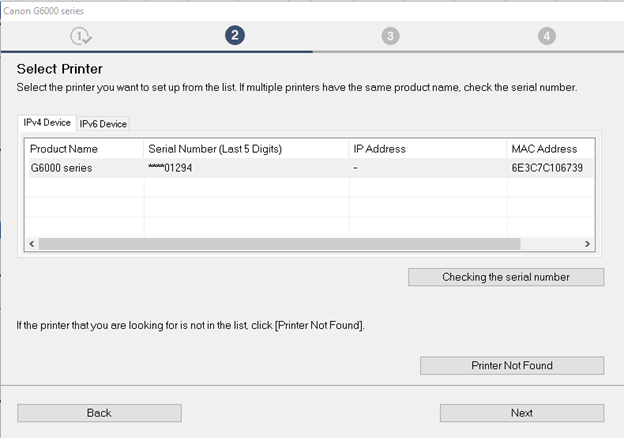624x438 pixels.
Task: Click the step 1 completed indicator
Action: [x=81, y=36]
